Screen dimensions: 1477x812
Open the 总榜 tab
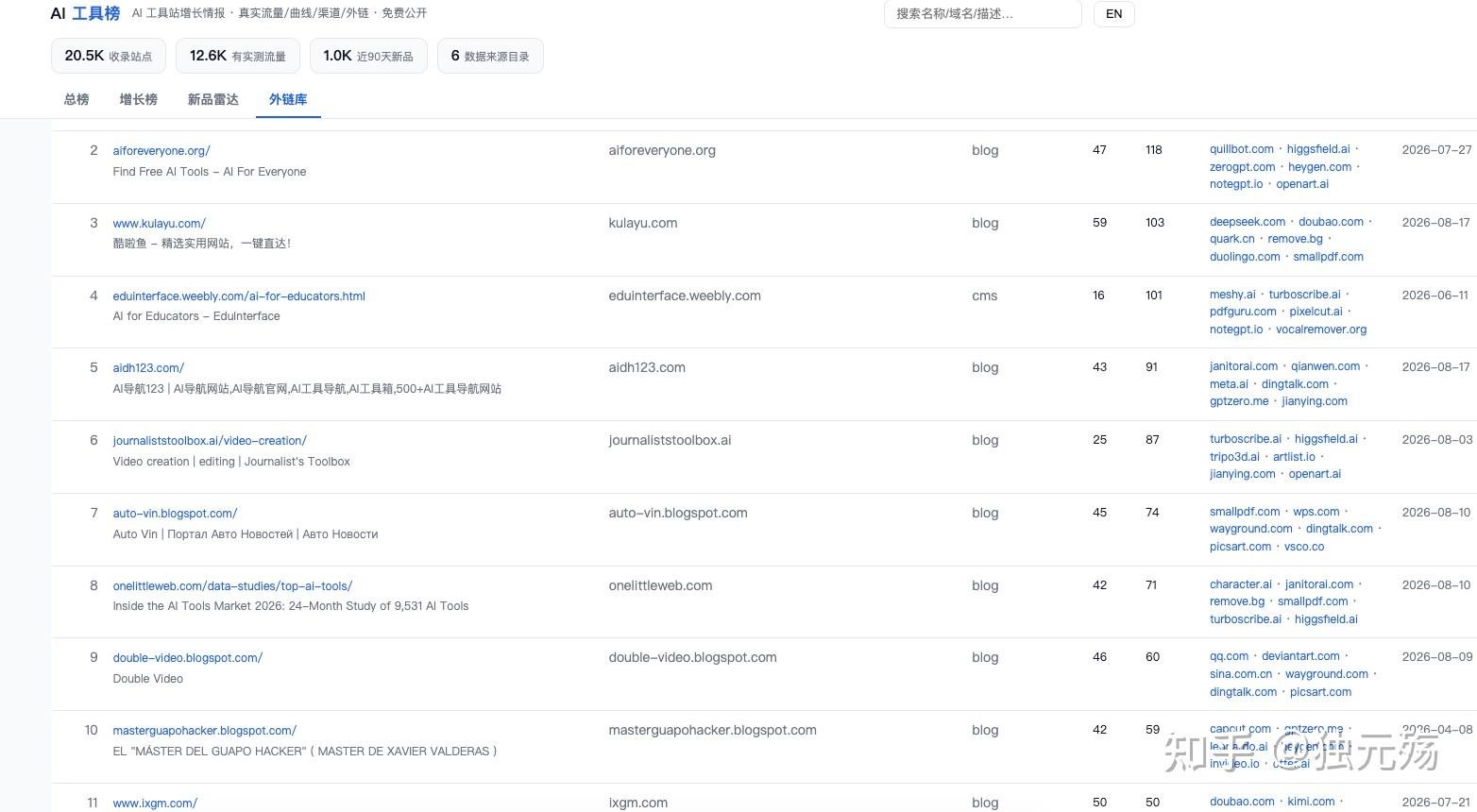click(x=76, y=99)
